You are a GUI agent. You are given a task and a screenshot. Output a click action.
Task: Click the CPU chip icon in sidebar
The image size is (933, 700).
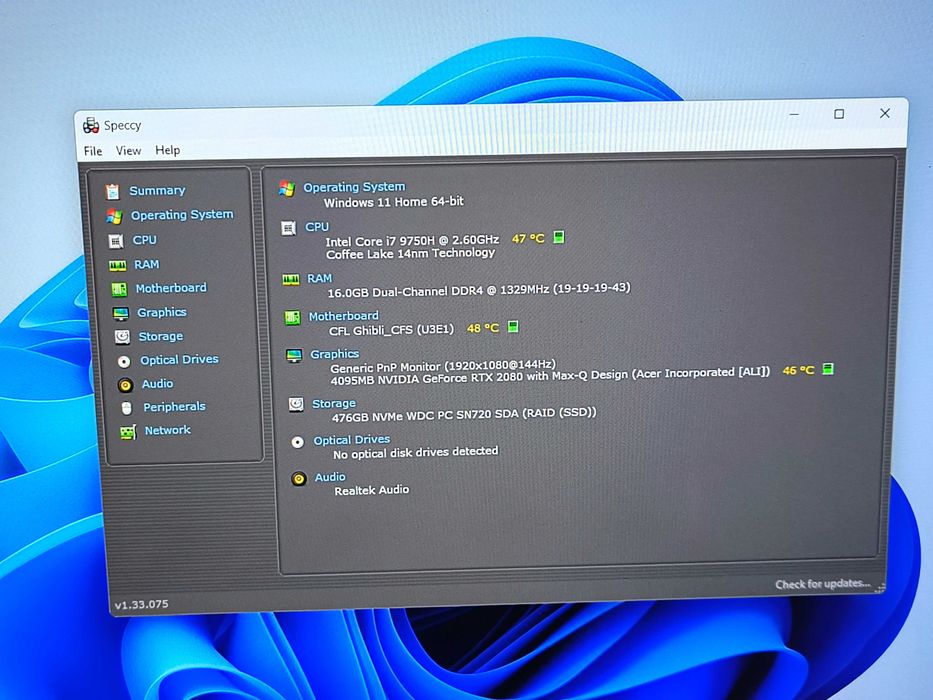coord(115,240)
